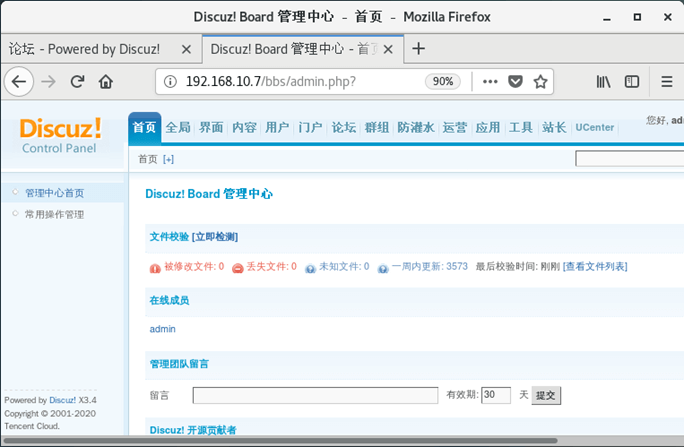This screenshot has height=447, width=684.
Task: Open the 工具 navigation menu
Action: pos(521,127)
